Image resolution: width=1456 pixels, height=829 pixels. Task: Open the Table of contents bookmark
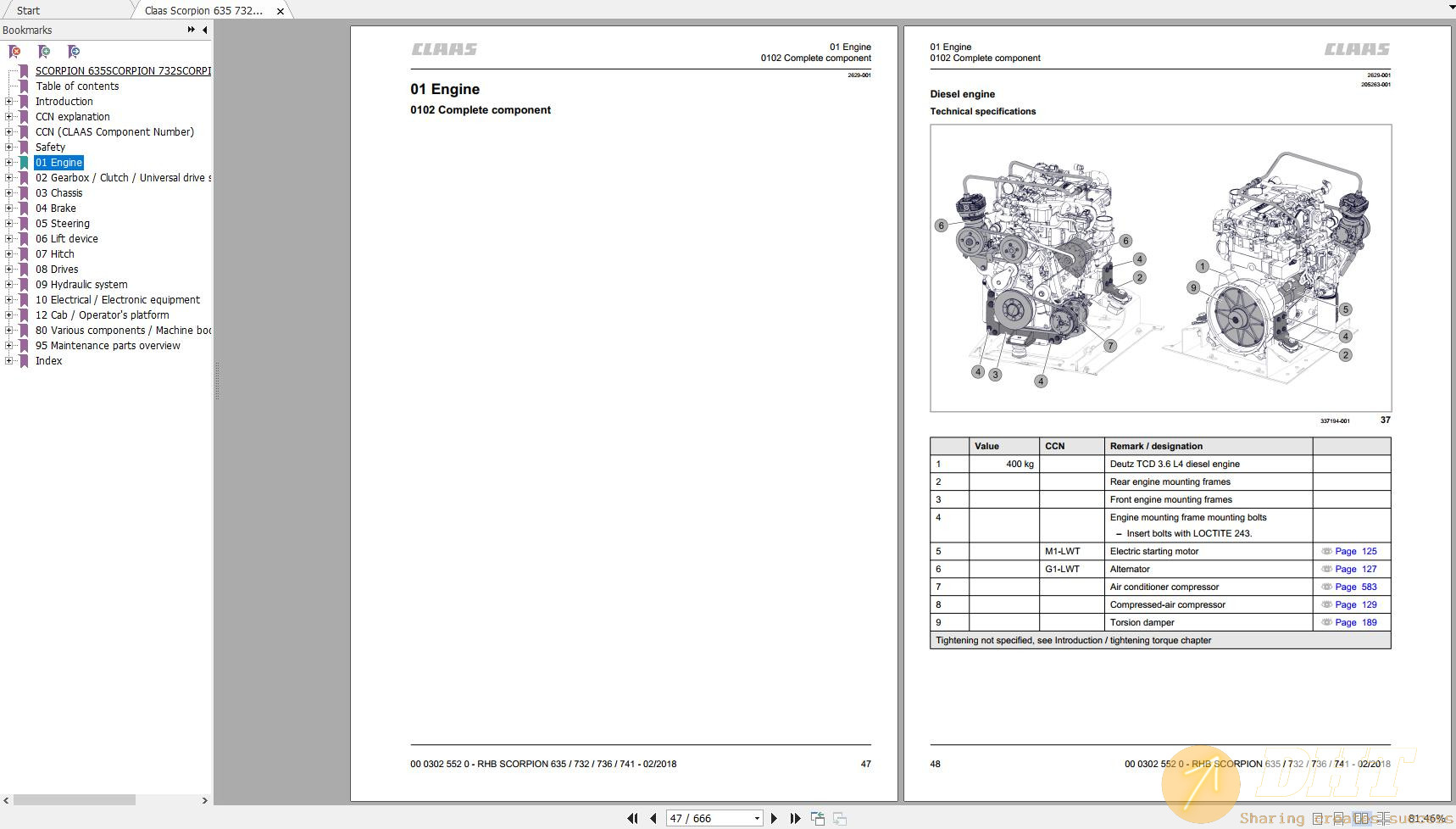tap(77, 86)
